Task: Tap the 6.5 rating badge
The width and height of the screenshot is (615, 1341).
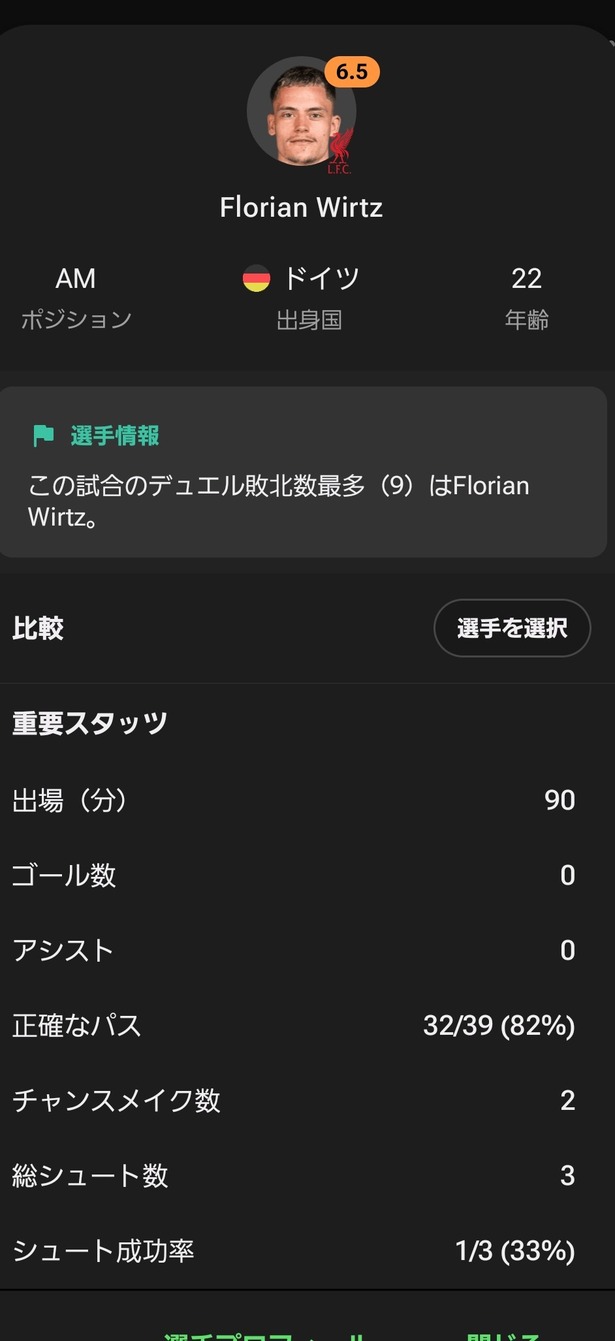Action: (x=351, y=73)
